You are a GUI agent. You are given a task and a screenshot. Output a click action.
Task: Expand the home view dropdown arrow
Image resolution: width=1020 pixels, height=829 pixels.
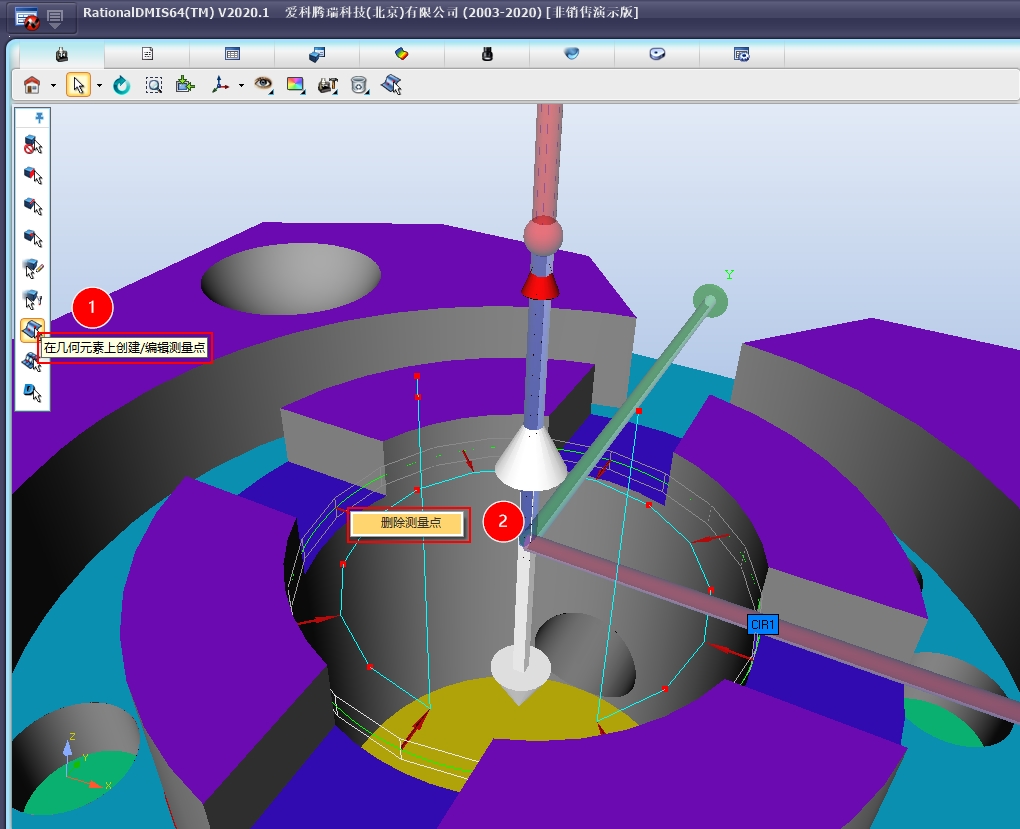coord(53,85)
